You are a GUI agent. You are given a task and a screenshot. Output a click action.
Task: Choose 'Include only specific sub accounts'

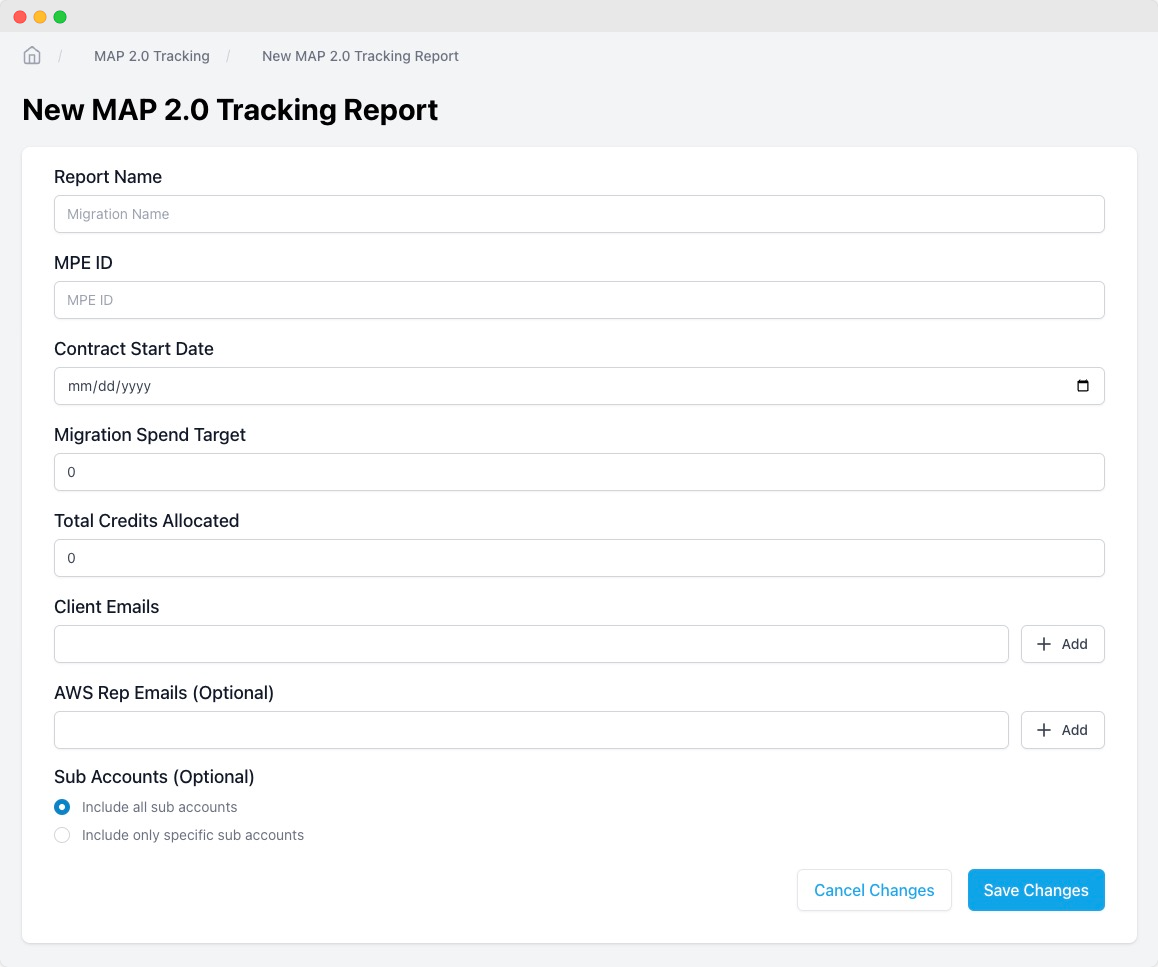62,835
